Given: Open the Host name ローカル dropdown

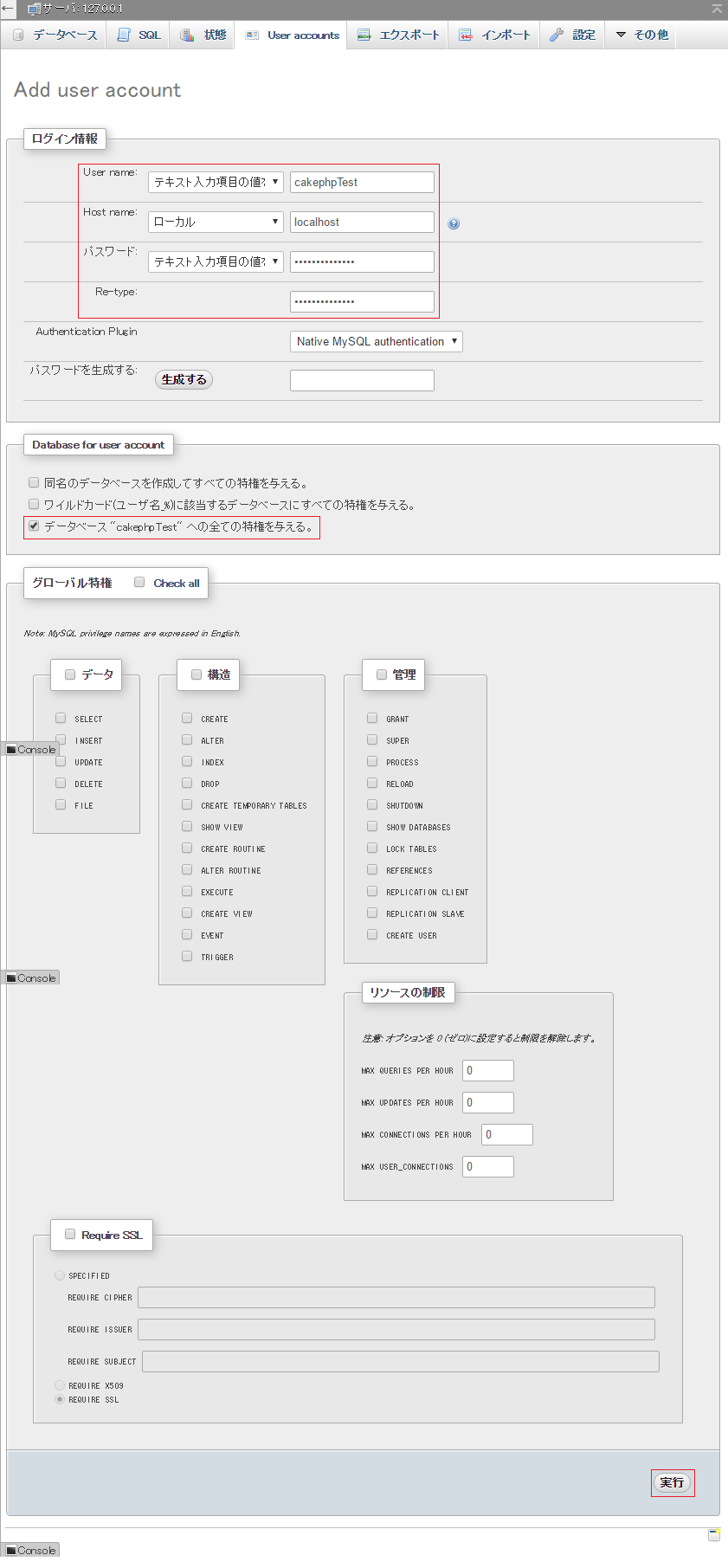Looking at the screenshot, I should click(216, 222).
